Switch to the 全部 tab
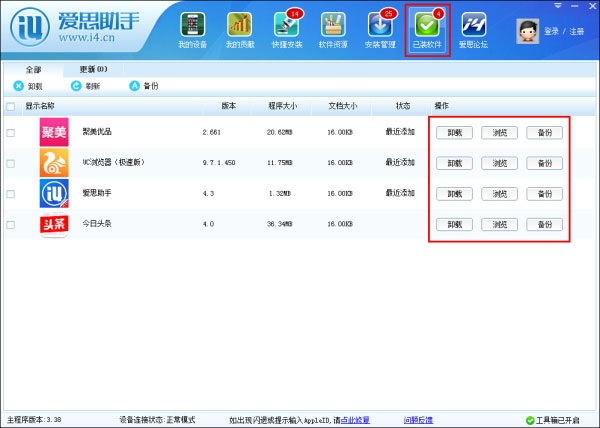600x428 pixels. 33,70
